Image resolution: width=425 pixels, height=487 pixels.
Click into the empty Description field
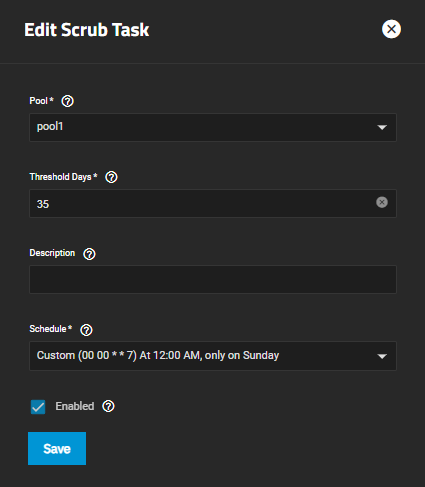coord(213,279)
